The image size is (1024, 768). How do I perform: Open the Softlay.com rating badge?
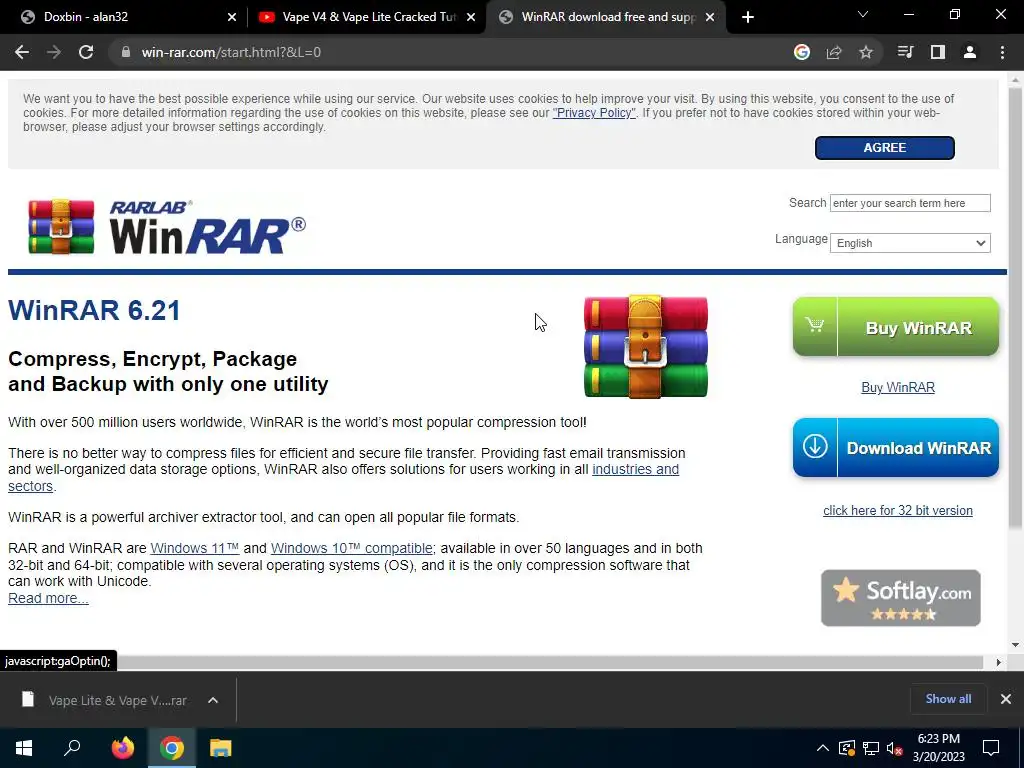click(901, 598)
